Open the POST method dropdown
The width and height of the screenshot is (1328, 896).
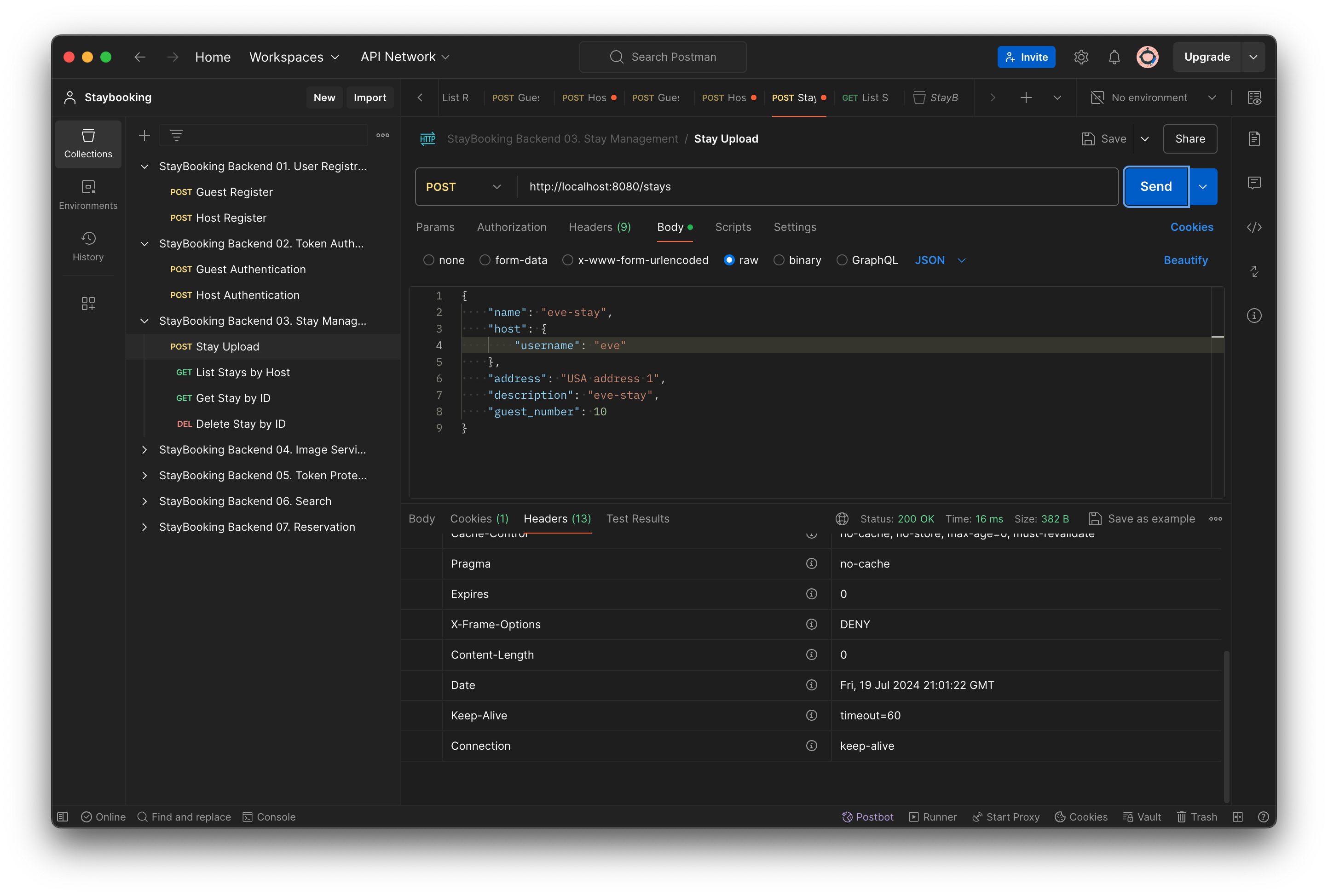point(463,187)
